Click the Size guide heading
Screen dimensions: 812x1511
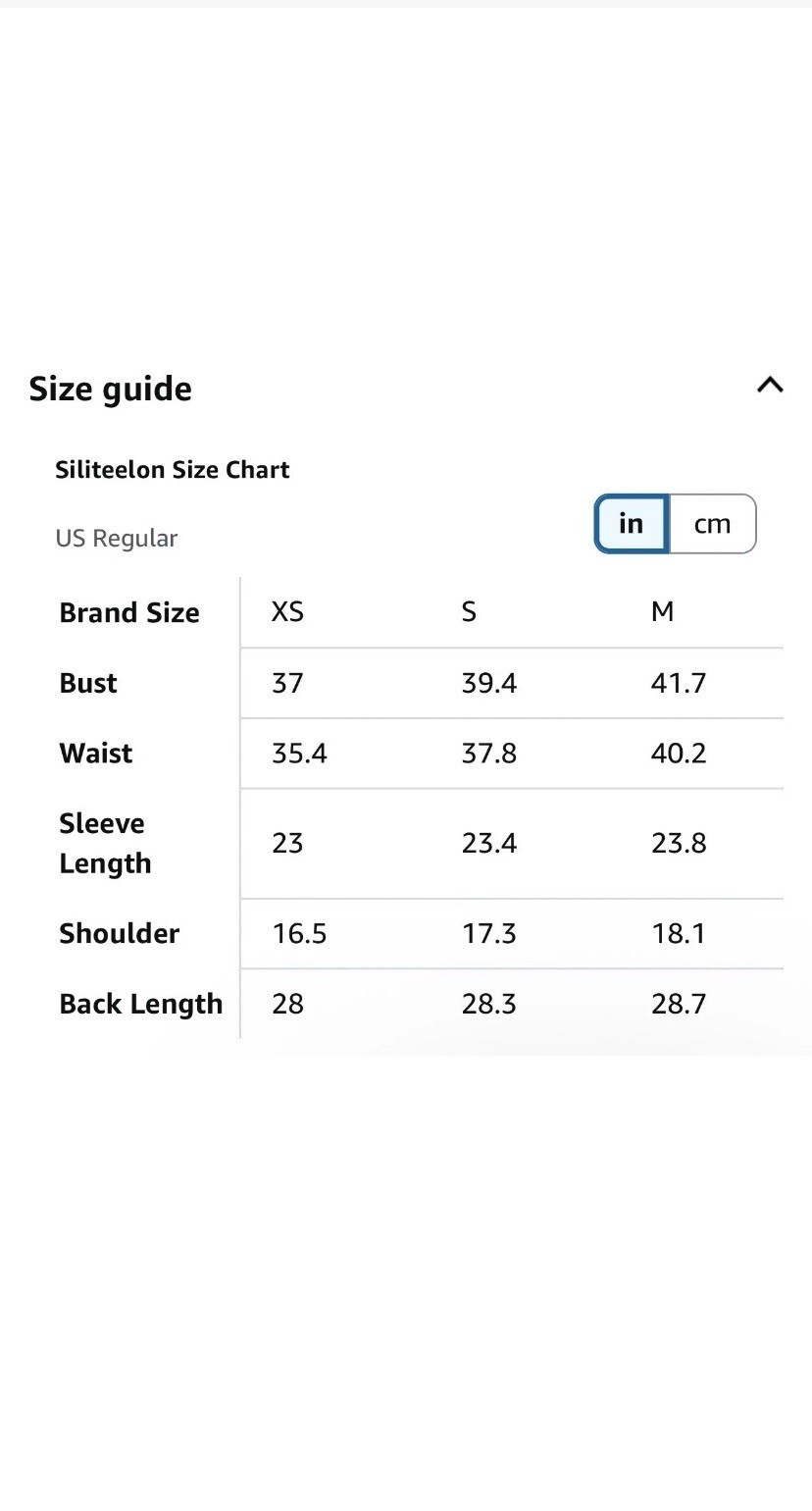click(x=111, y=389)
